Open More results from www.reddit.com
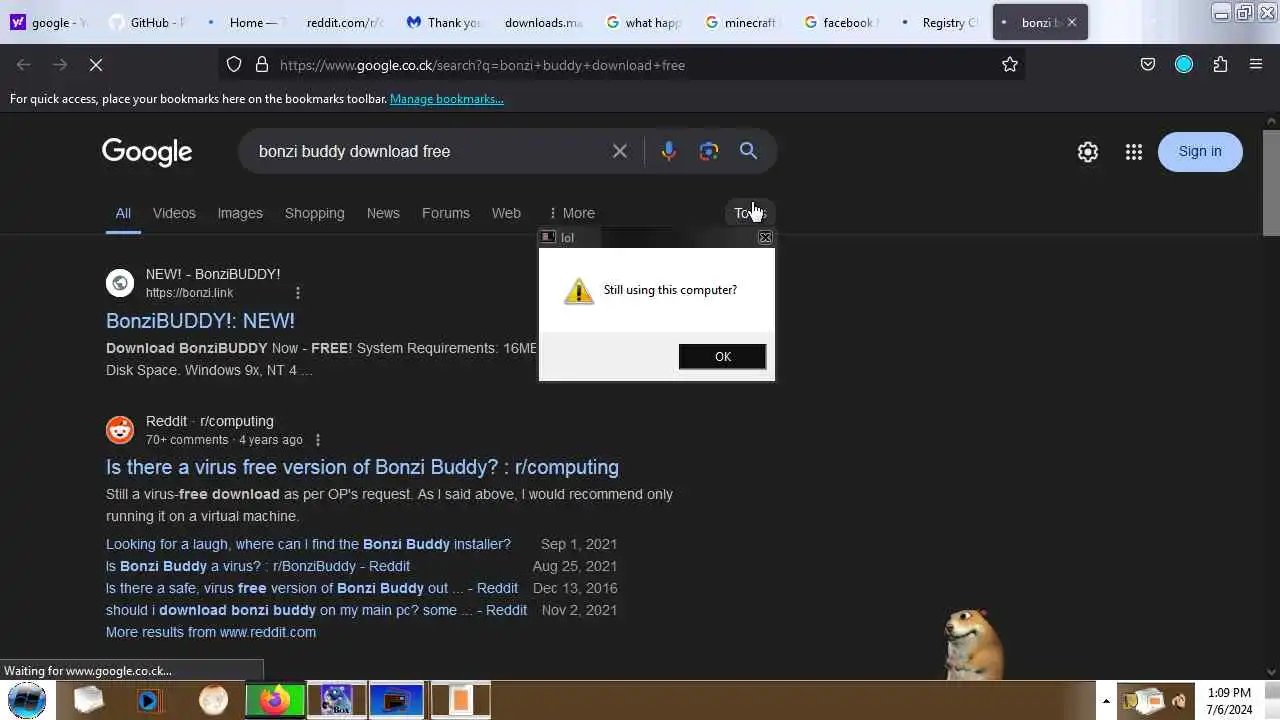1280x720 pixels. point(211,632)
